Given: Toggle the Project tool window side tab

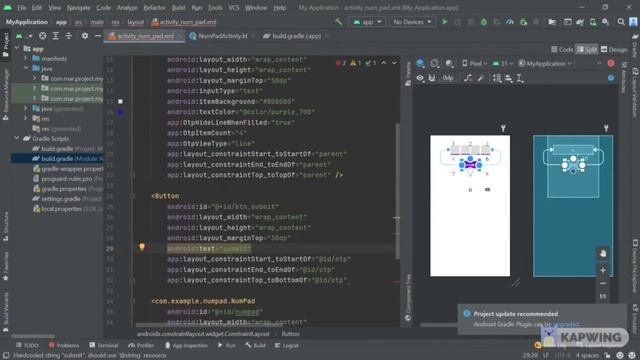Looking at the screenshot, I should tap(5, 45).
